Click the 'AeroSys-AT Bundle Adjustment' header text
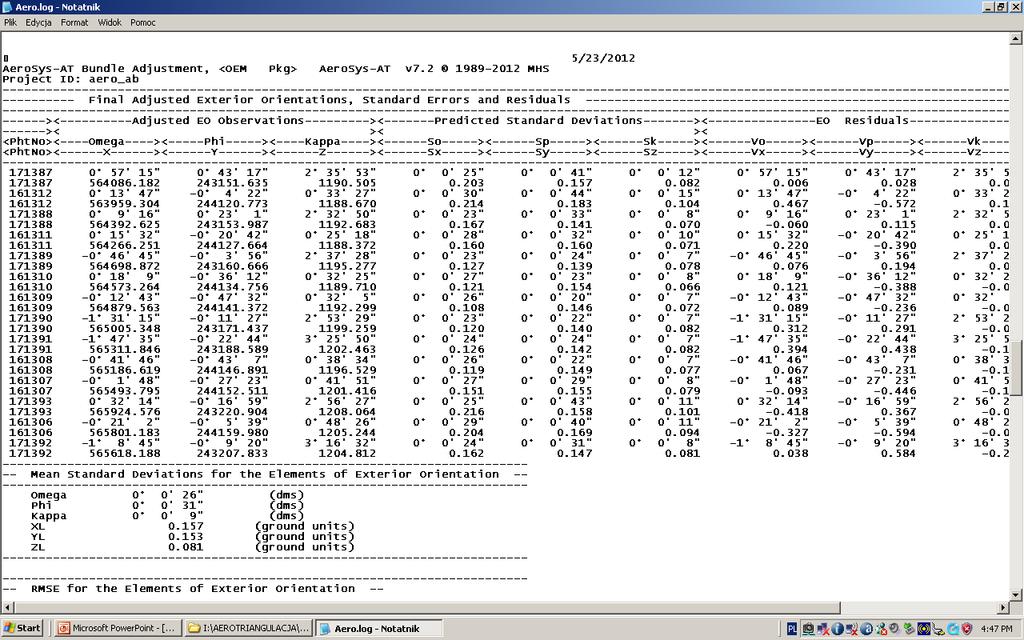This screenshot has height=640, width=1024. [x=106, y=69]
